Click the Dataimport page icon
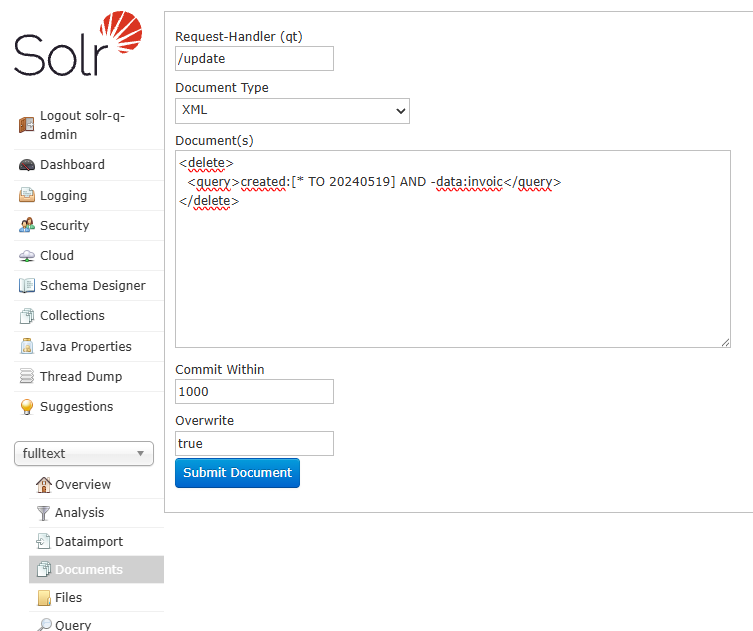The width and height of the screenshot is (753, 631). [x=43, y=541]
